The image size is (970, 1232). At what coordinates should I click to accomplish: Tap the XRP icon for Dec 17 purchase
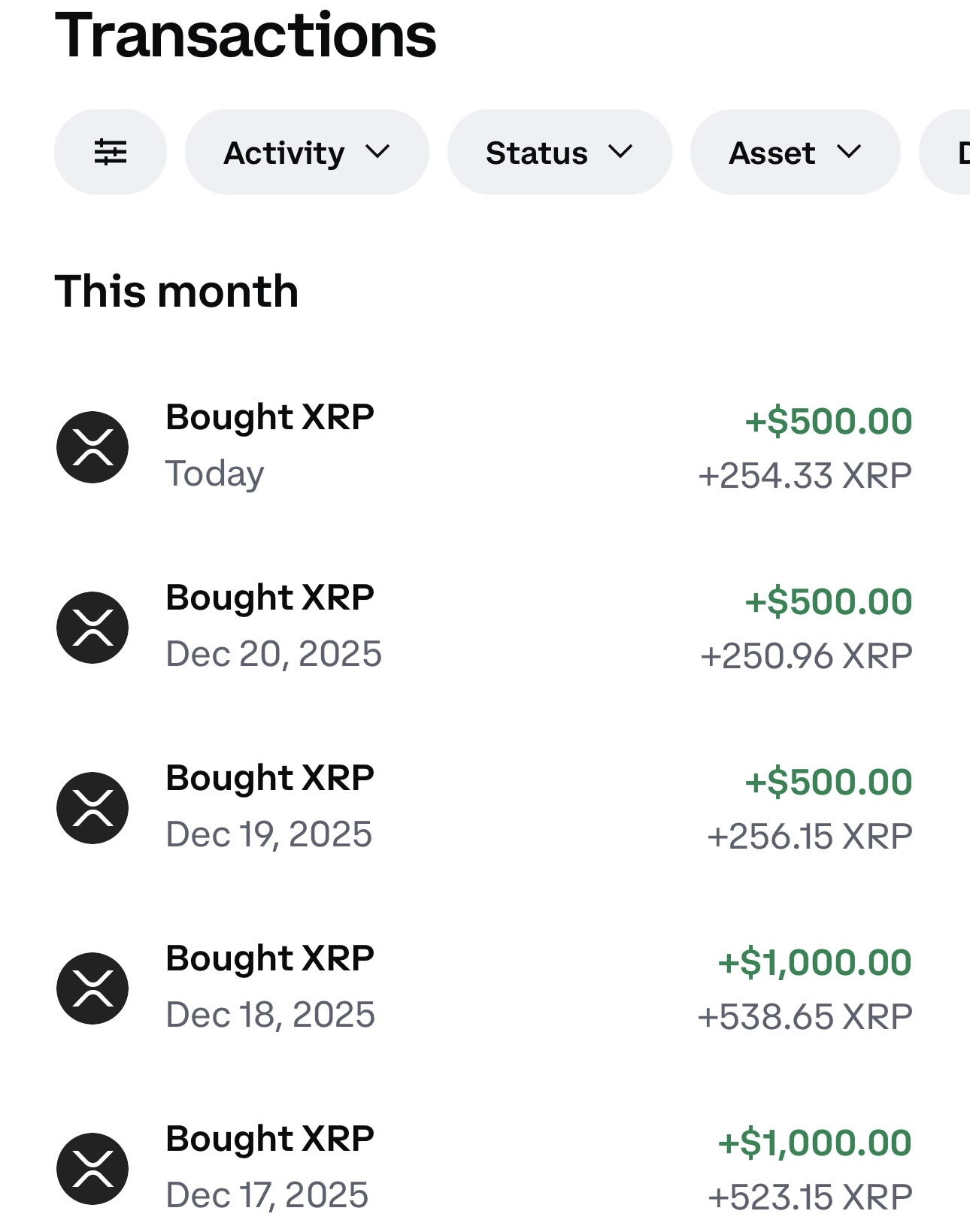click(92, 1169)
